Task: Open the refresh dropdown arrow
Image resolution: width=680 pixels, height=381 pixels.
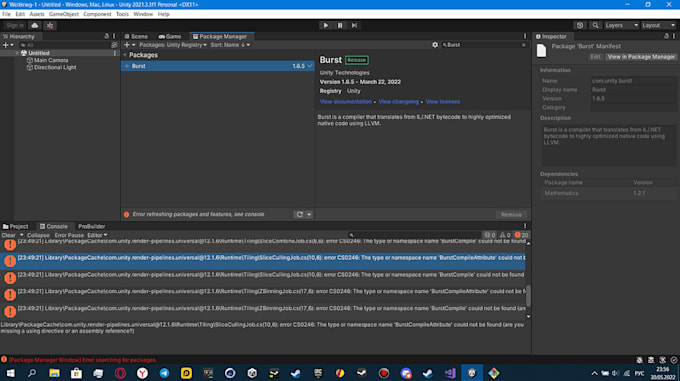Action: tap(309, 215)
